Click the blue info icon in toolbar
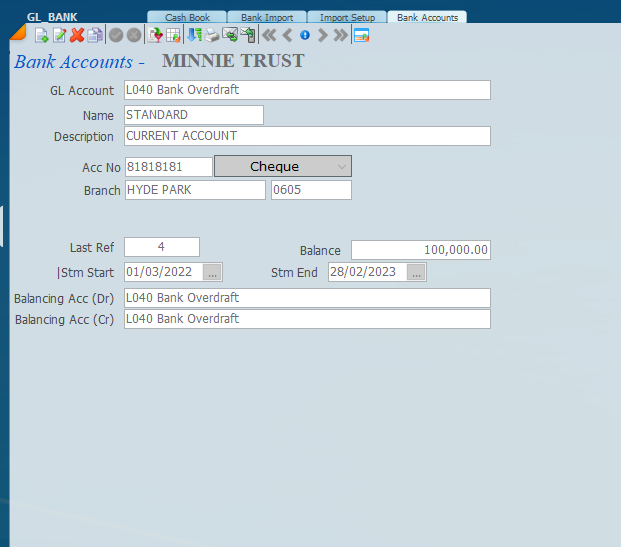This screenshot has height=547, width=621. pyautogui.click(x=305, y=35)
